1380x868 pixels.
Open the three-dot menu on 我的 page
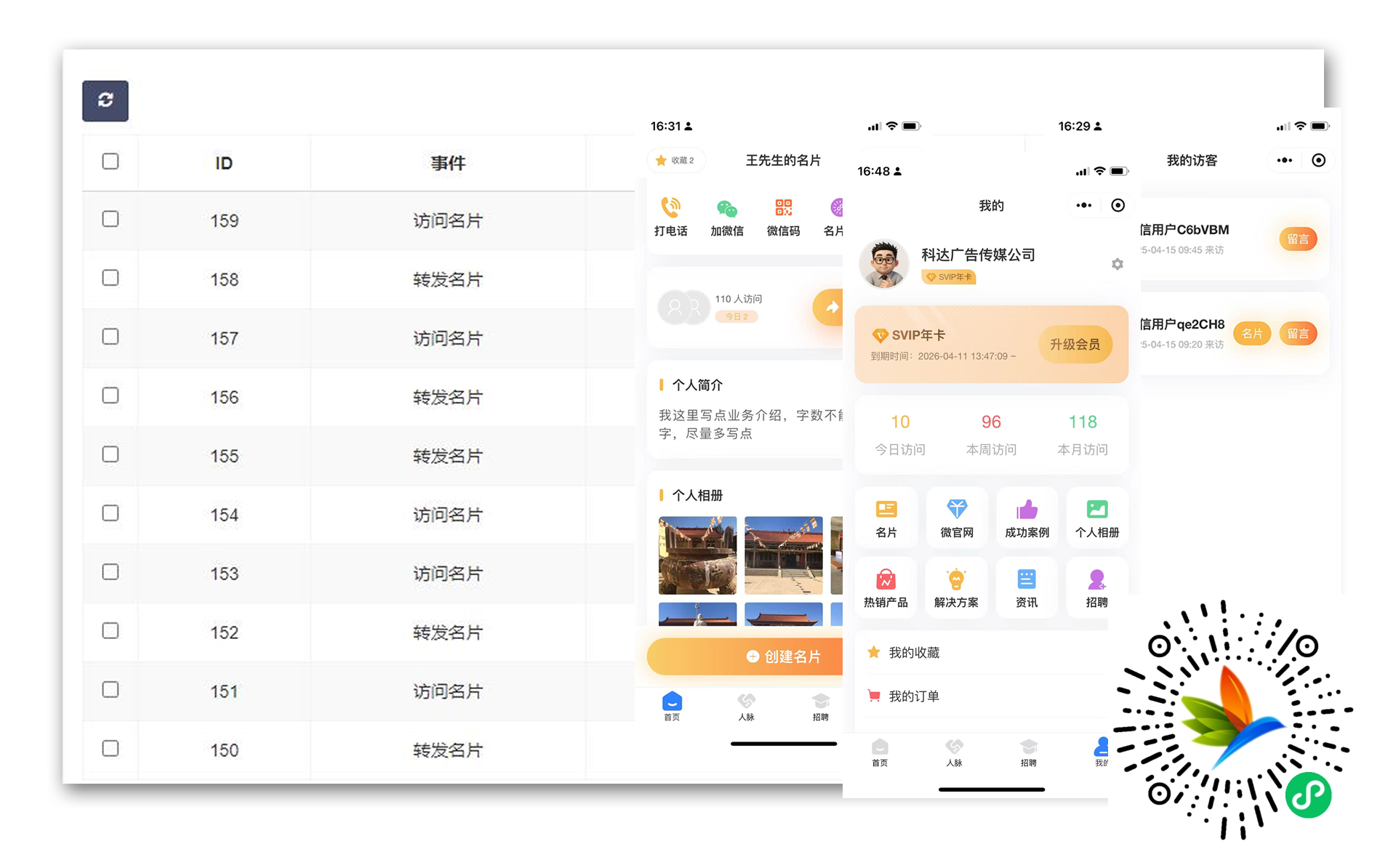(1083, 206)
